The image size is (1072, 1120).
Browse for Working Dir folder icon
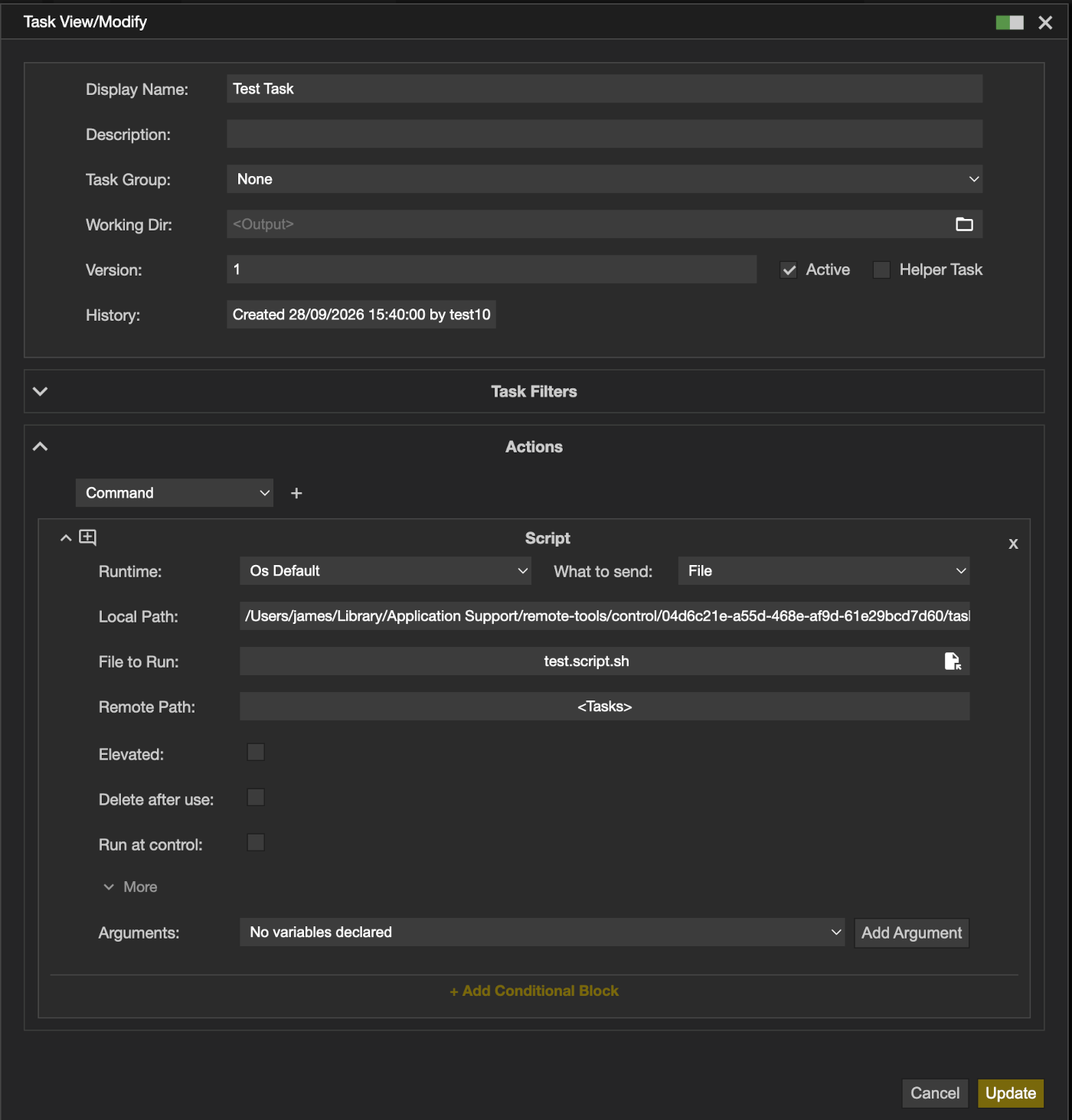coord(964,224)
